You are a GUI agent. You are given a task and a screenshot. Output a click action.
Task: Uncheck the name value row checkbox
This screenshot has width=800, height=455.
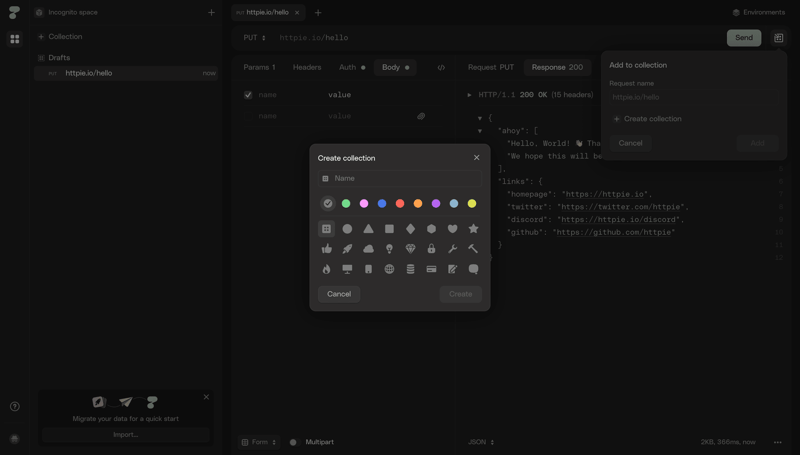[248, 95]
